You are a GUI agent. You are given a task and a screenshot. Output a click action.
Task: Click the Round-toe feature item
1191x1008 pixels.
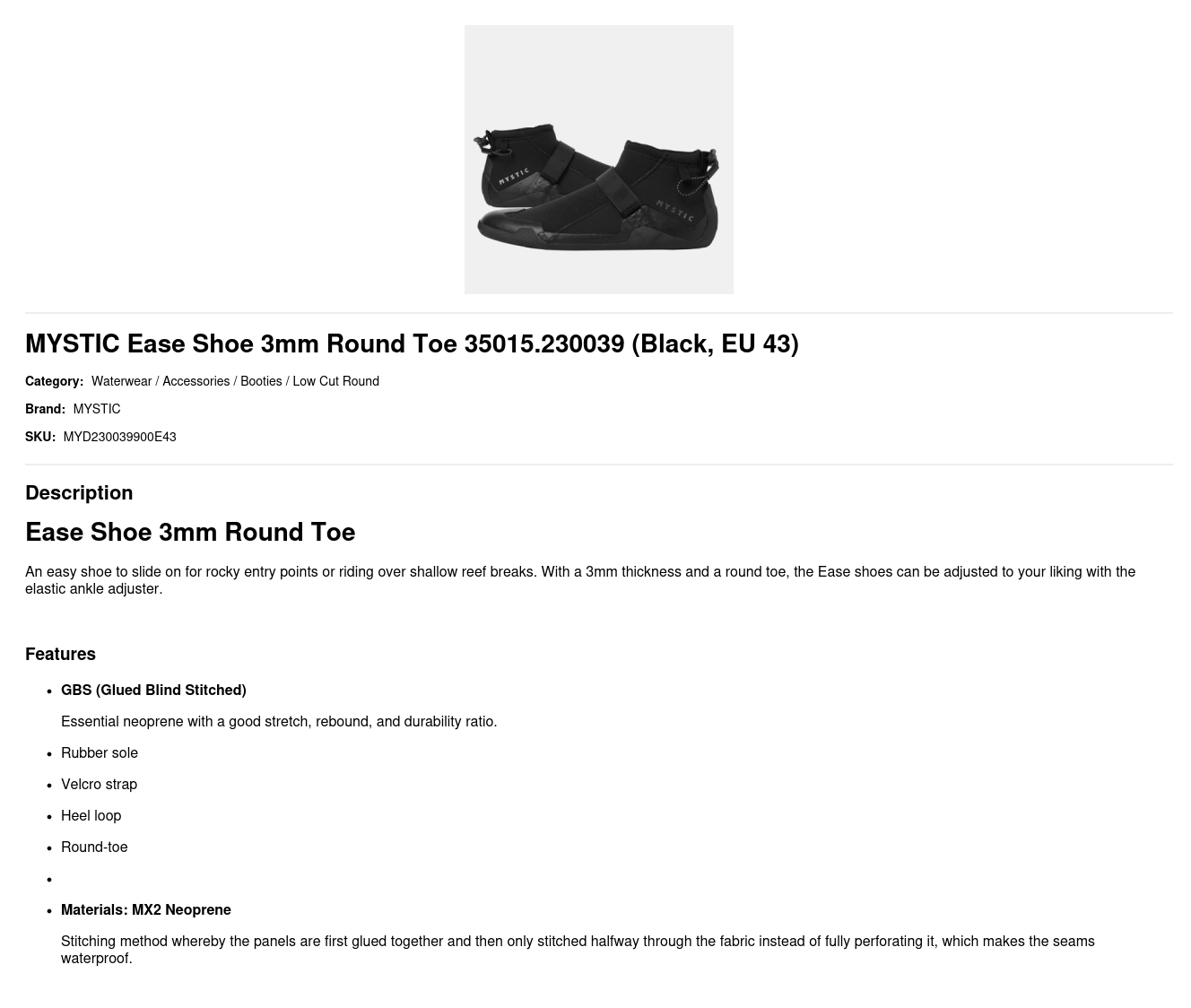tap(94, 847)
